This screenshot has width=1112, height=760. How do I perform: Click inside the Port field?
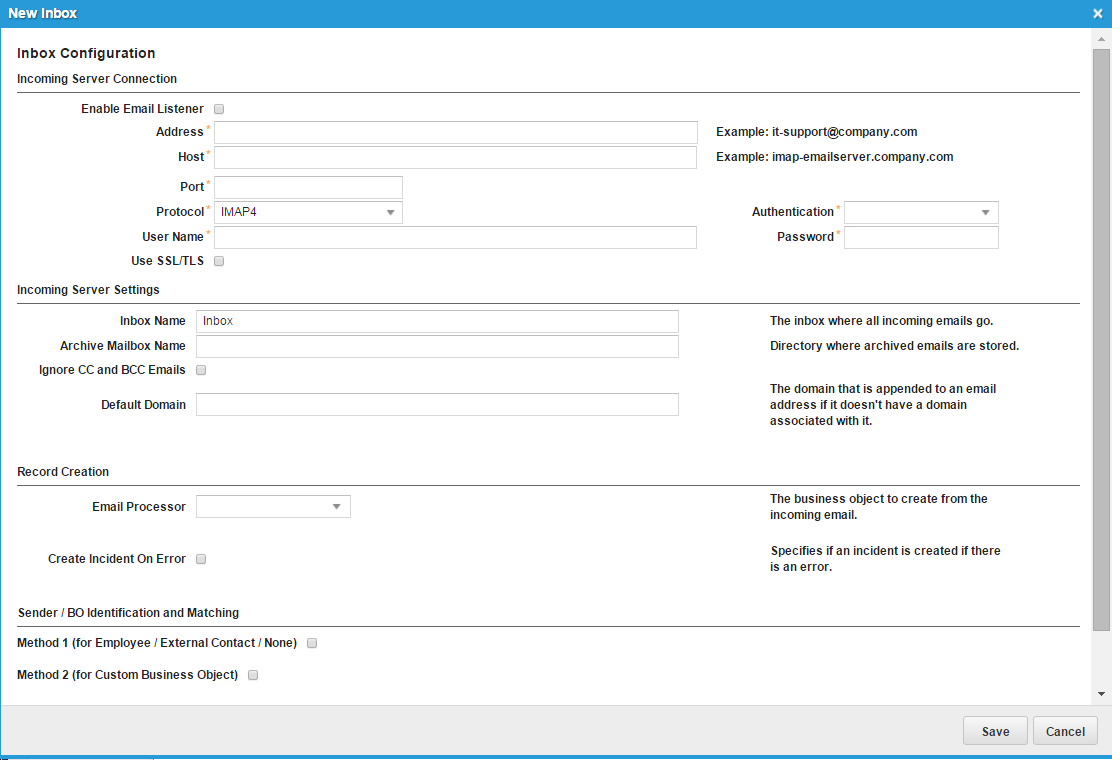[307, 187]
